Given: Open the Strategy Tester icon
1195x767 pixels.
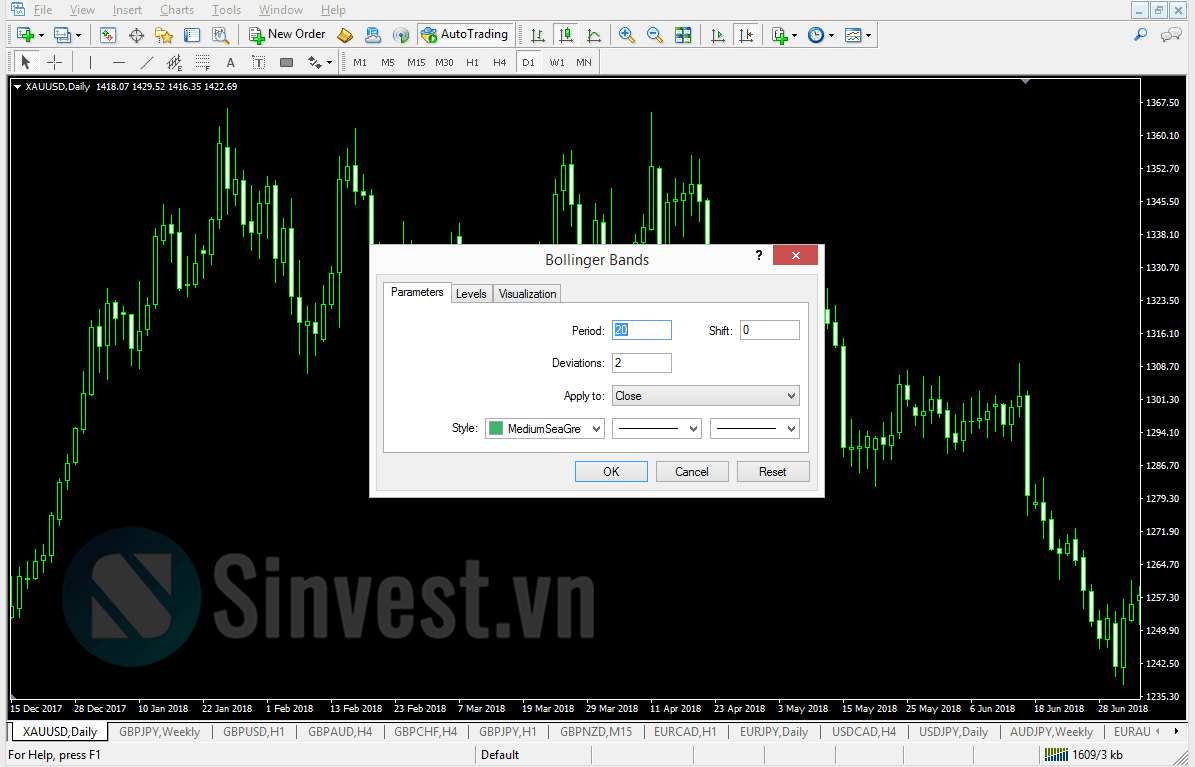Looking at the screenshot, I should click(220, 35).
